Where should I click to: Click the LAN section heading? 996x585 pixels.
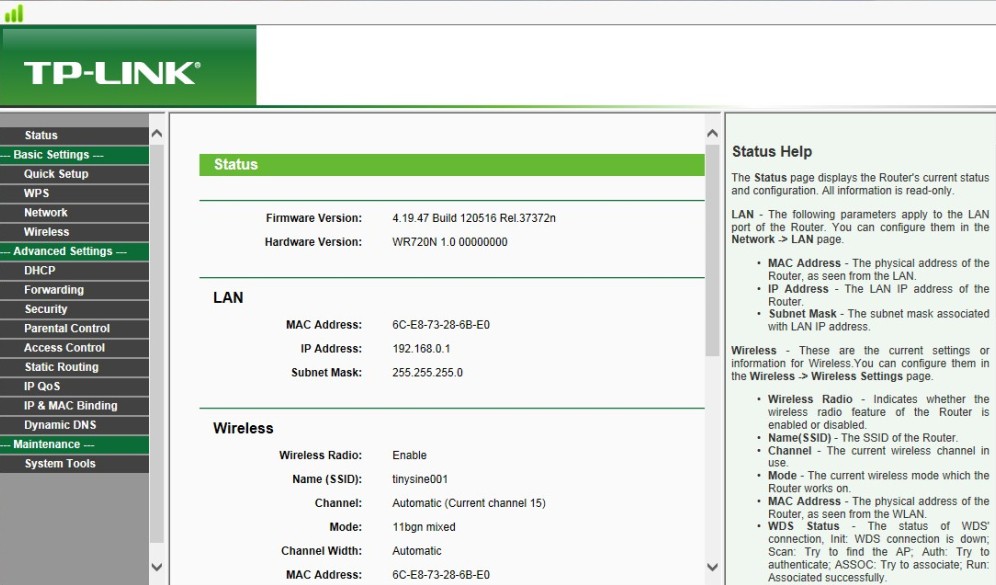(228, 298)
